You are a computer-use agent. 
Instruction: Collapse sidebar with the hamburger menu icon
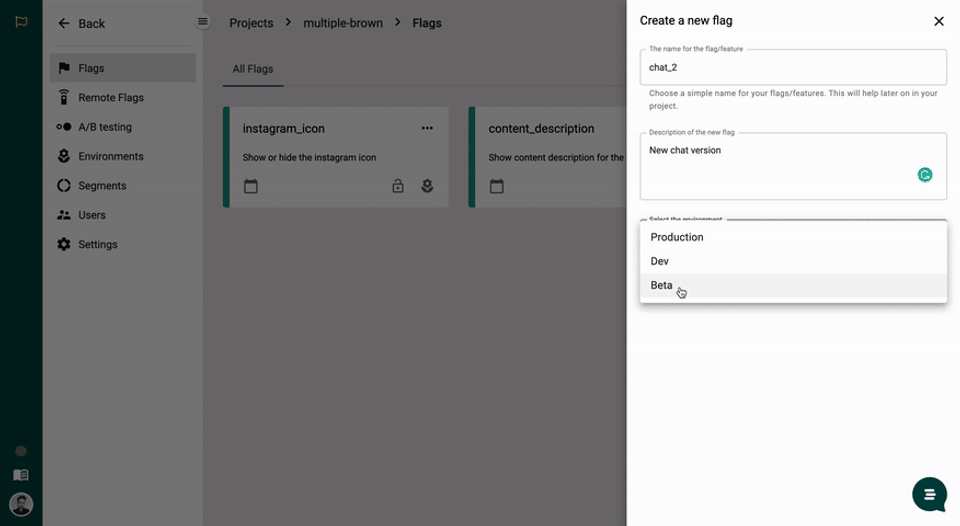point(203,22)
